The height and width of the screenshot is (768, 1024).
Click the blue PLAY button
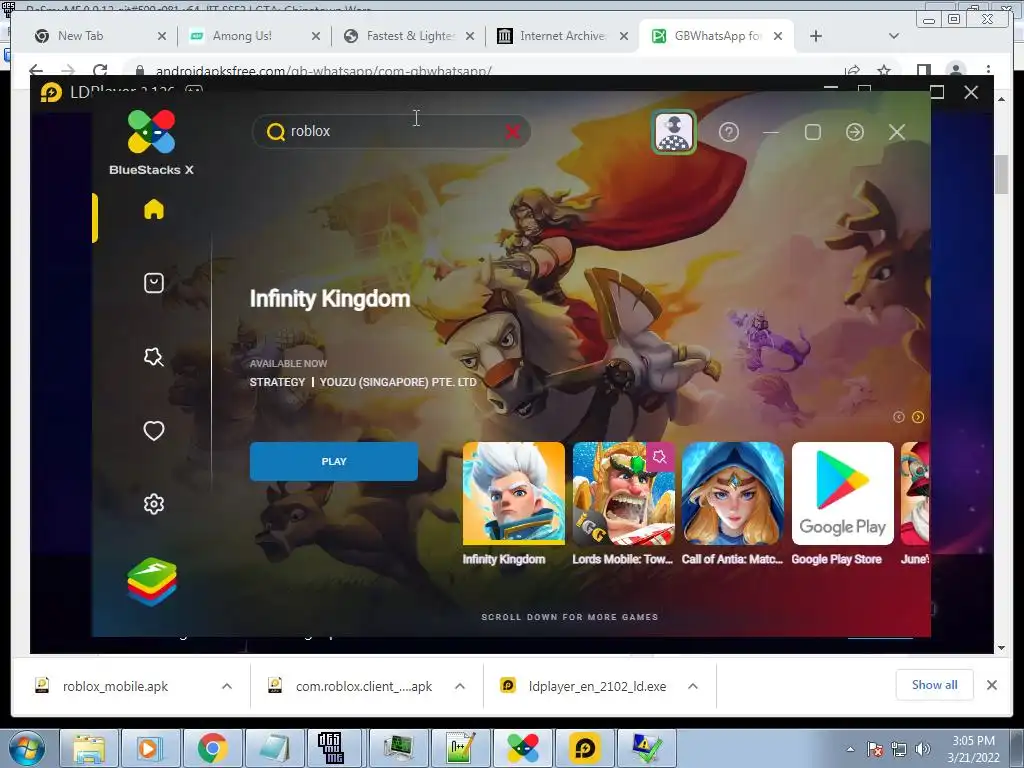(334, 462)
